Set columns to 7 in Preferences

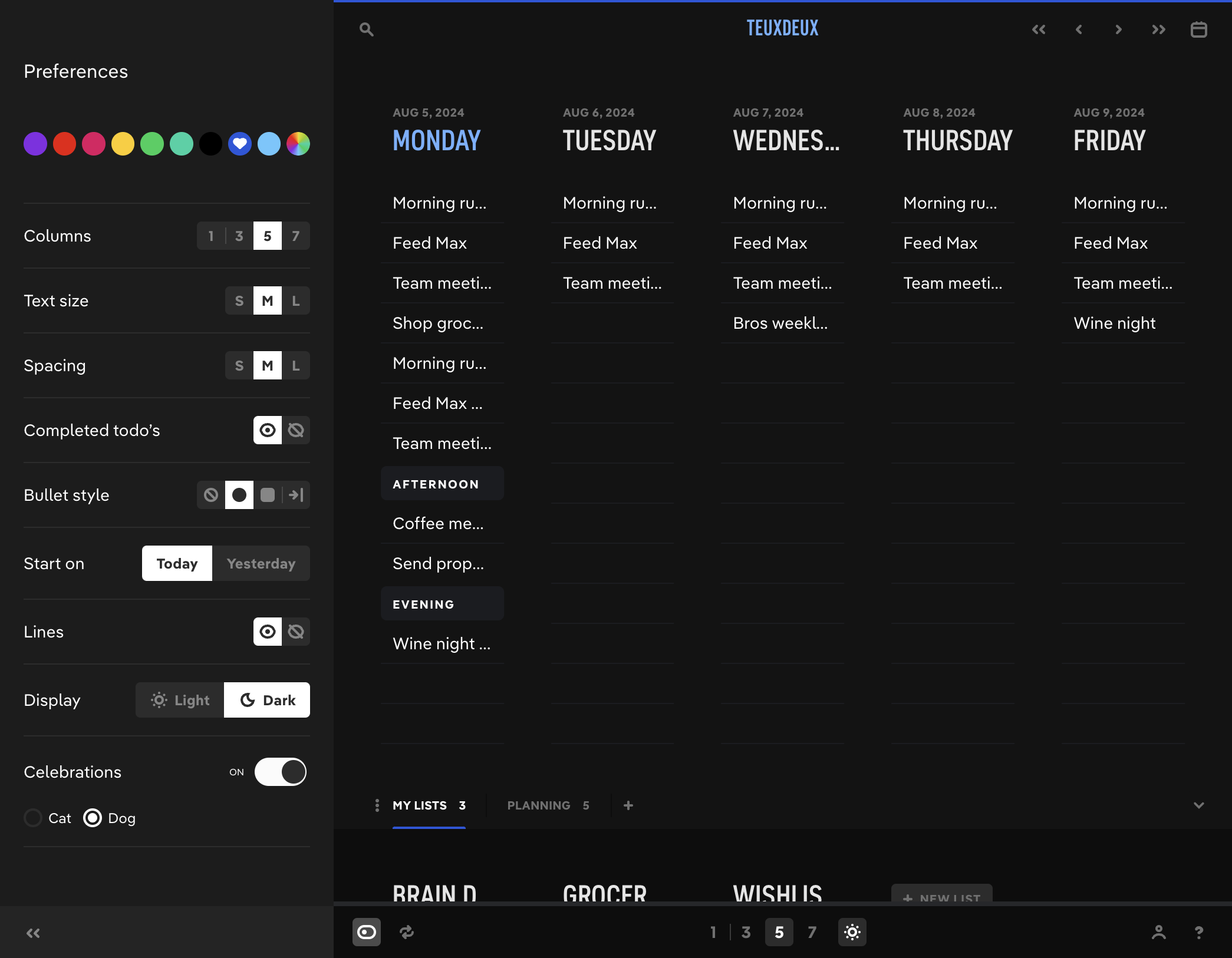click(x=296, y=236)
